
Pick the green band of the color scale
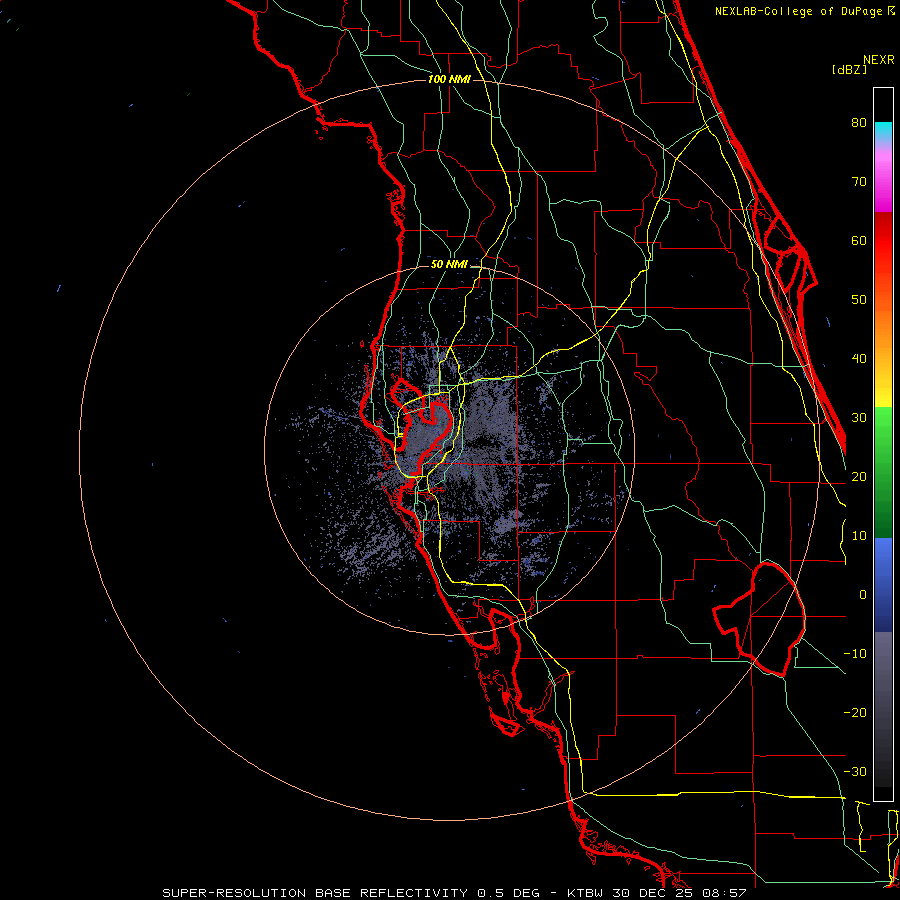883,473
